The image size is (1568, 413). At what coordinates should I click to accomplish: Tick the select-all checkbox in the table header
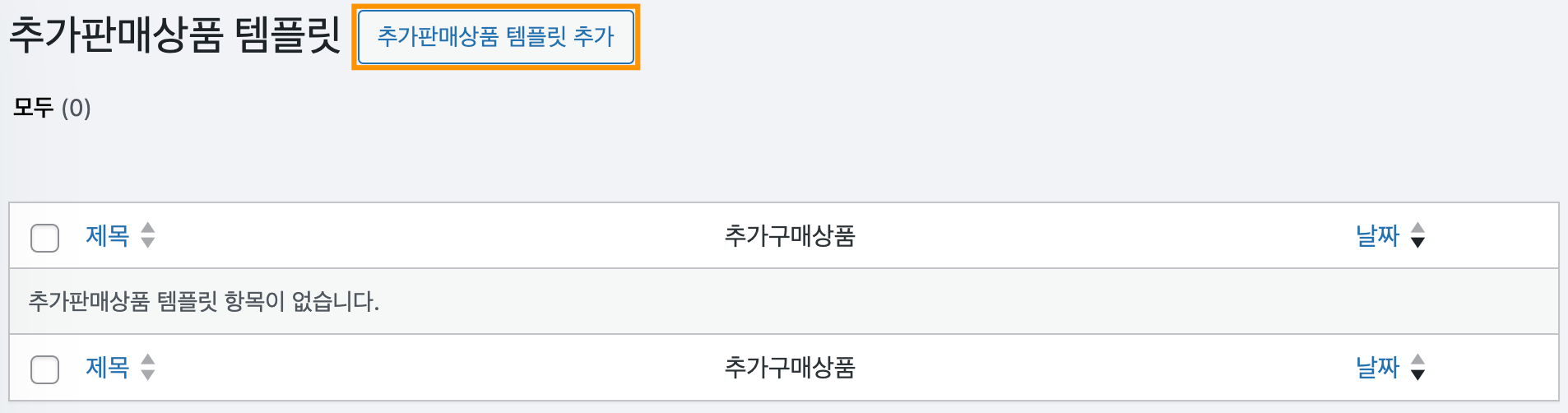click(44, 238)
